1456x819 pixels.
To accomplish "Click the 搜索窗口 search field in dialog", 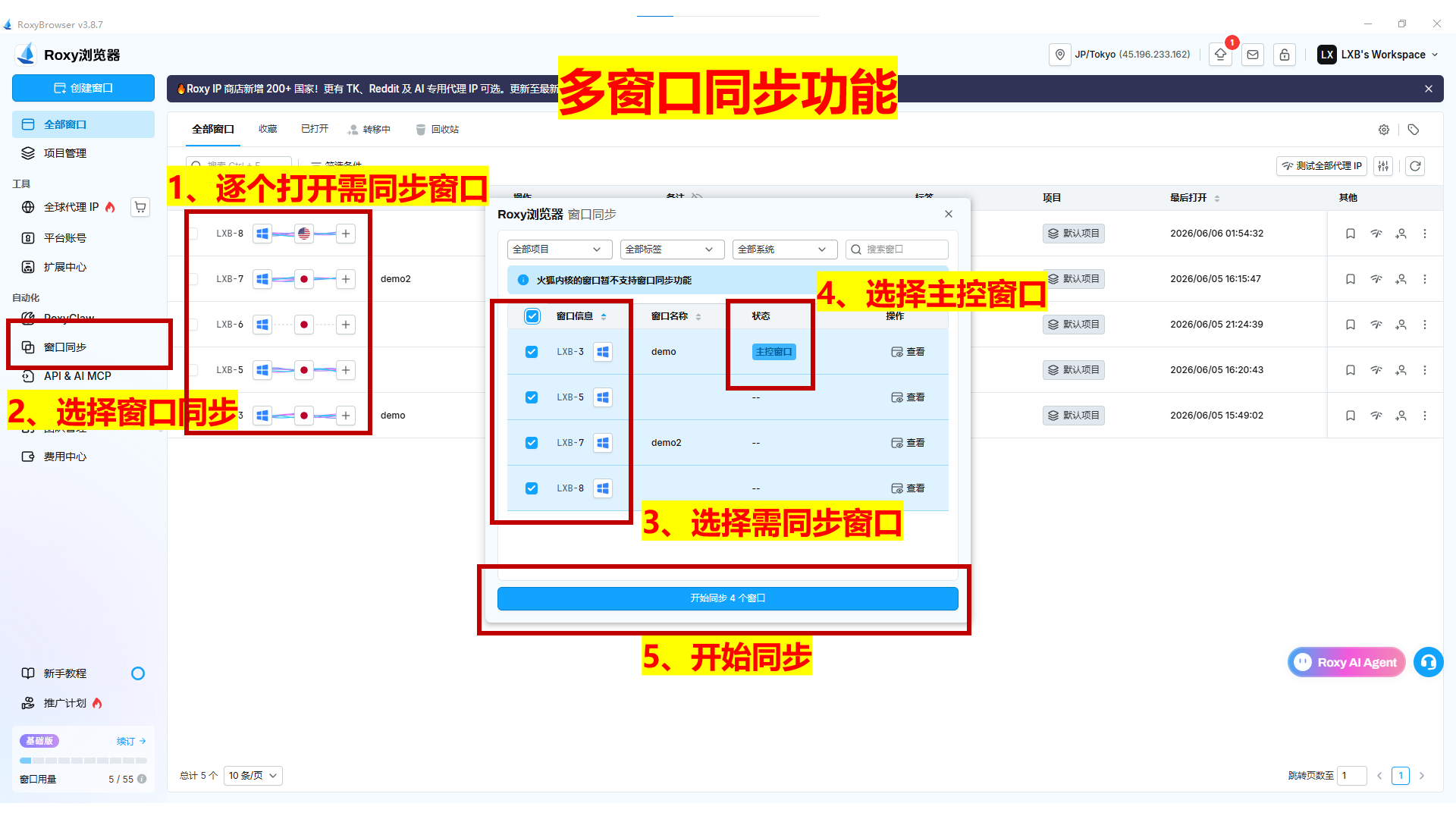I will pyautogui.click(x=897, y=249).
